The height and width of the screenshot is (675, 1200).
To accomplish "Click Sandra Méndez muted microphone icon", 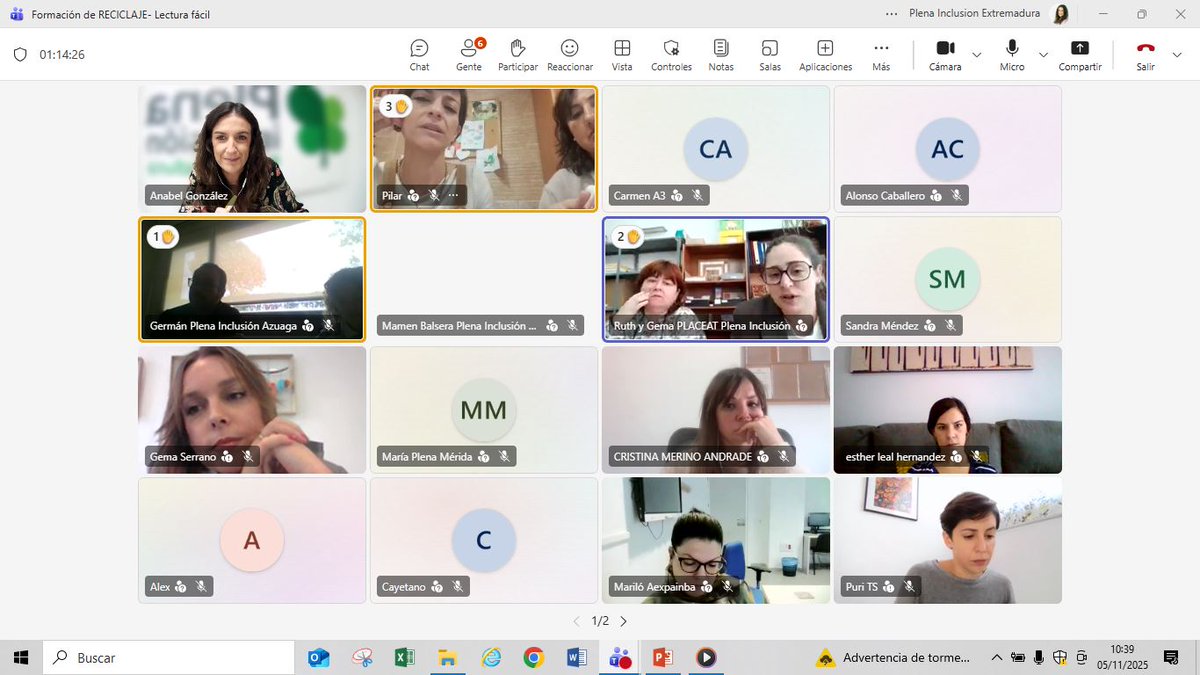I will click(951, 325).
